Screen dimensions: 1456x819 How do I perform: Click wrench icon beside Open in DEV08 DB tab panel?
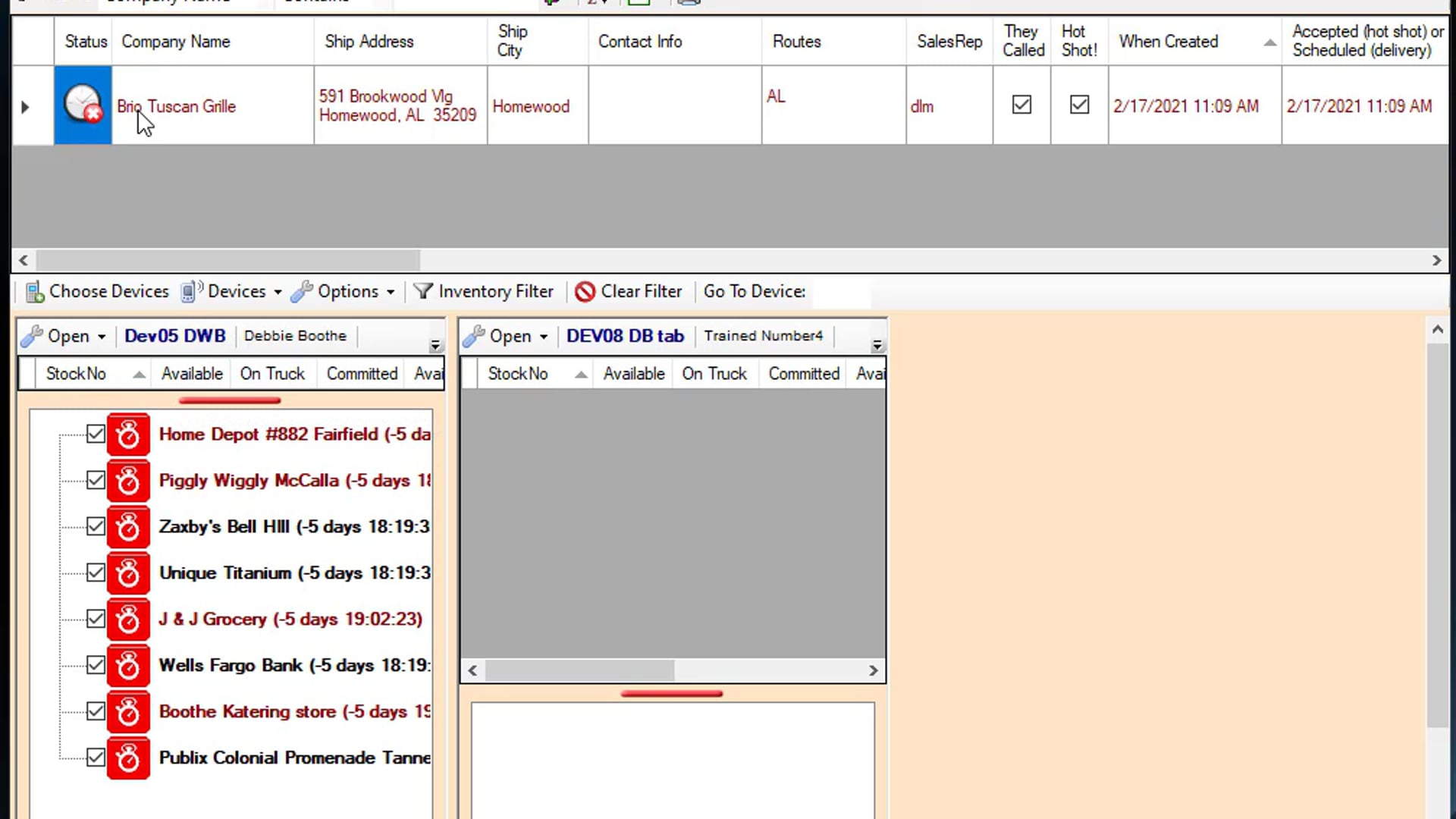[474, 336]
